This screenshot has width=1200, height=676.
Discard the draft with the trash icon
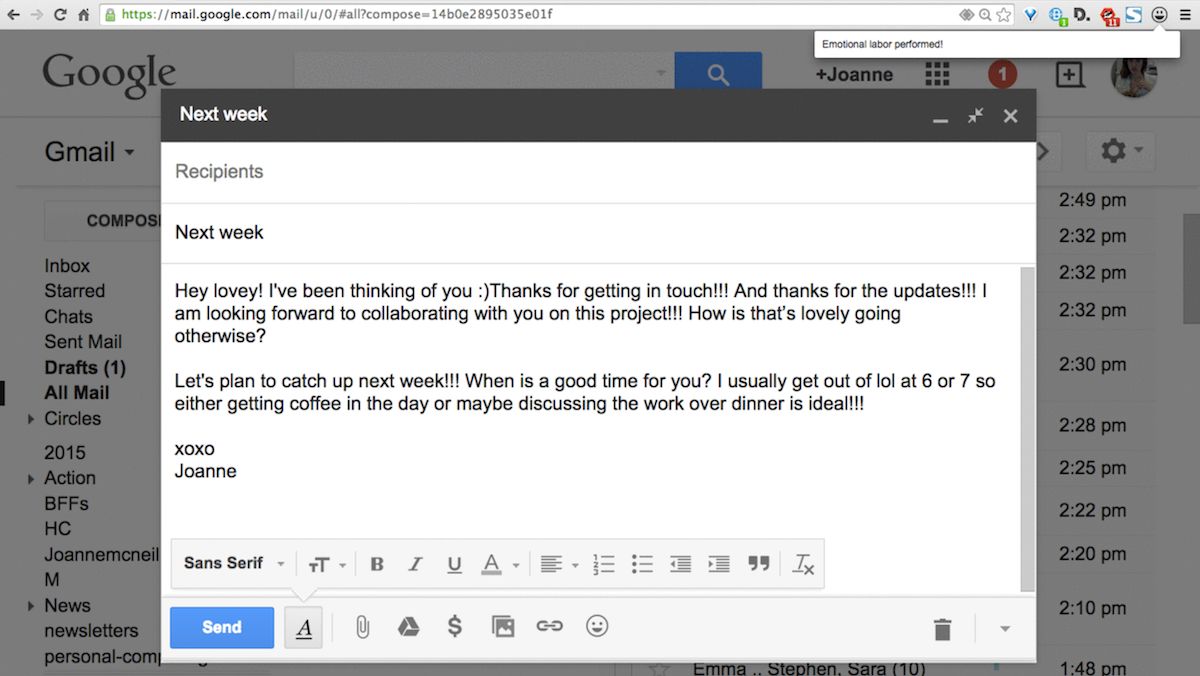pos(942,629)
